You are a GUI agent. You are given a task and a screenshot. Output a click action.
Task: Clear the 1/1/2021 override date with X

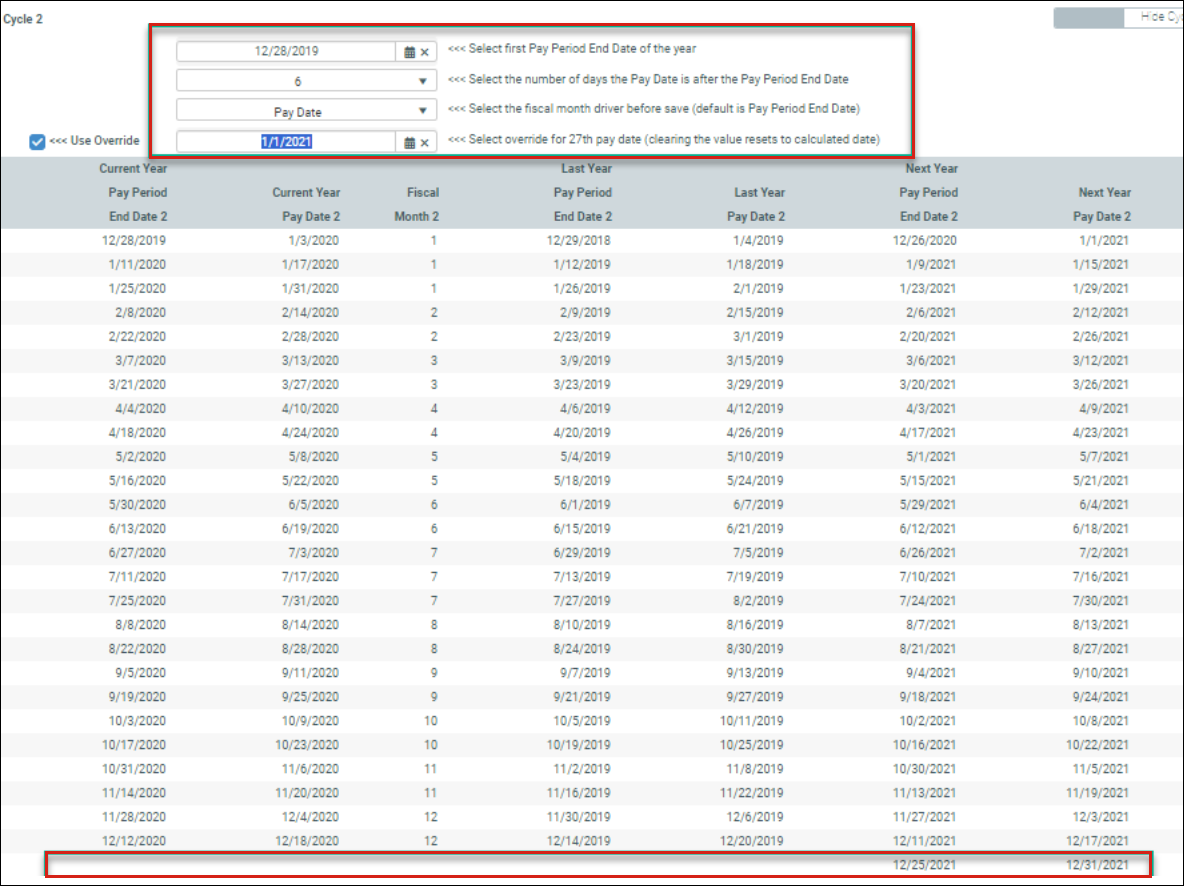coord(424,143)
